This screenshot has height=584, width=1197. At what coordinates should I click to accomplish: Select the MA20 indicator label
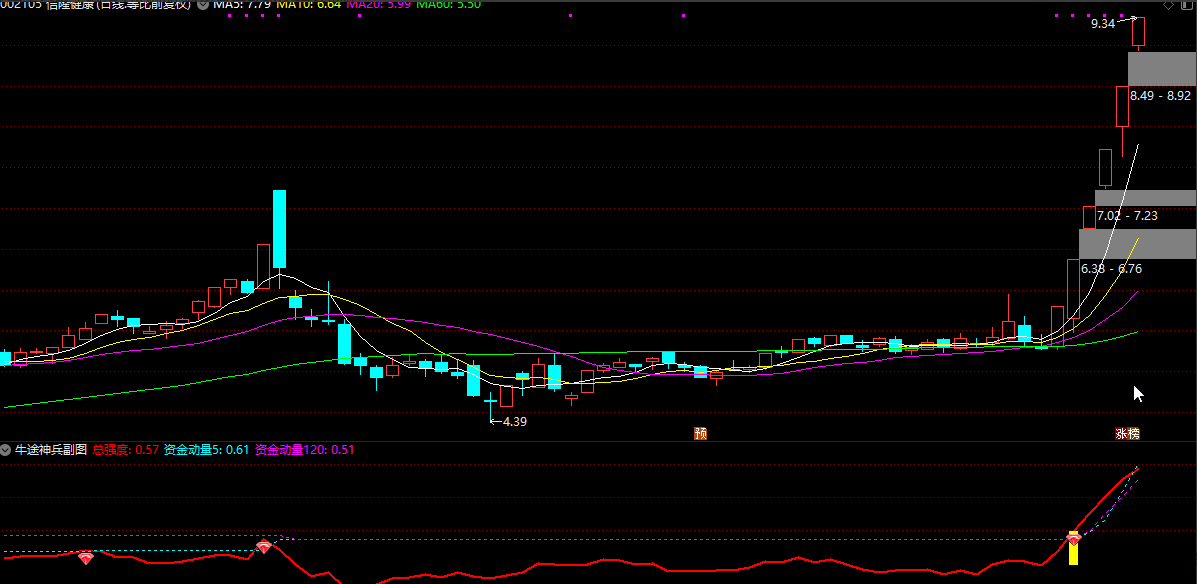coord(378,5)
